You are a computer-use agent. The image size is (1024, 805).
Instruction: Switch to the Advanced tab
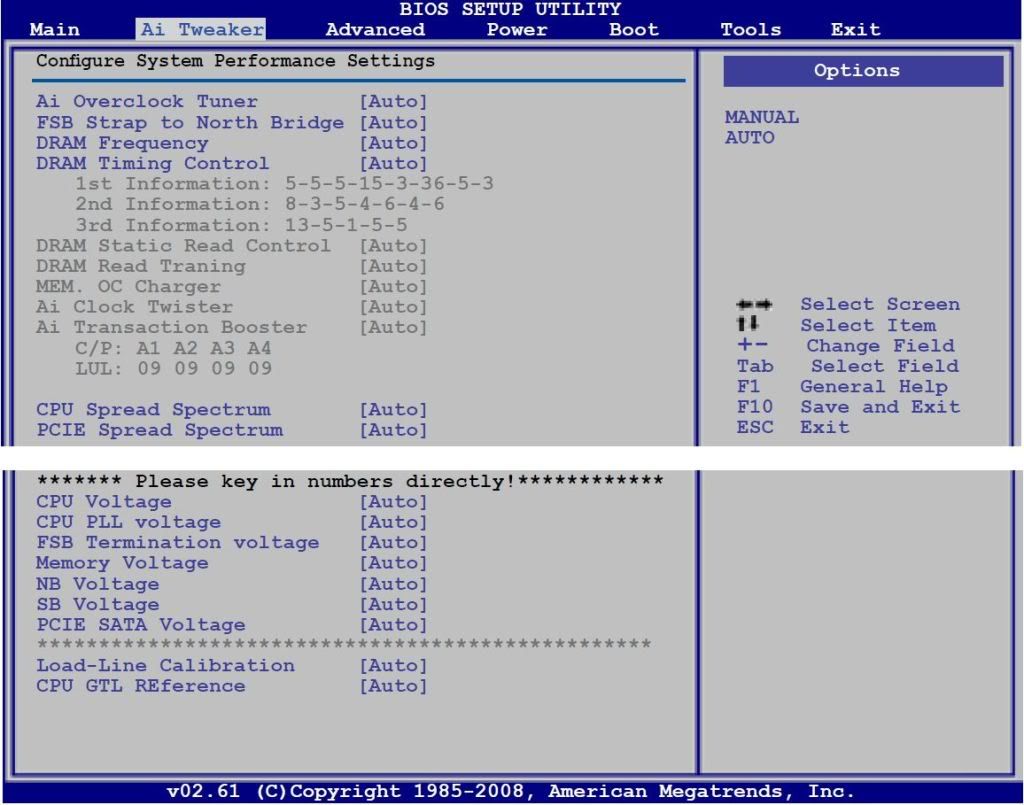point(375,30)
